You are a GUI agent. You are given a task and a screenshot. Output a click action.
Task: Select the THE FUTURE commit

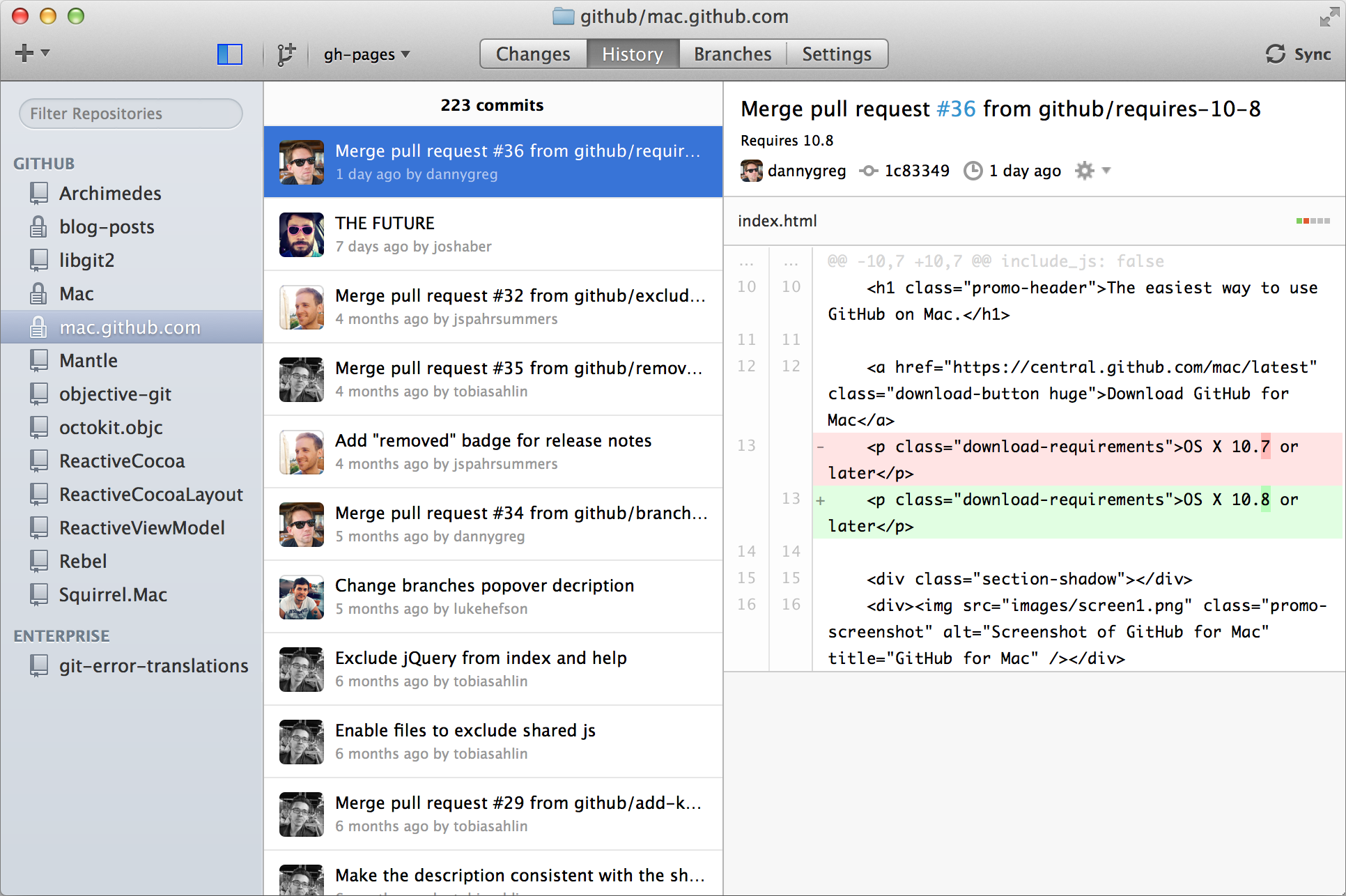[493, 234]
